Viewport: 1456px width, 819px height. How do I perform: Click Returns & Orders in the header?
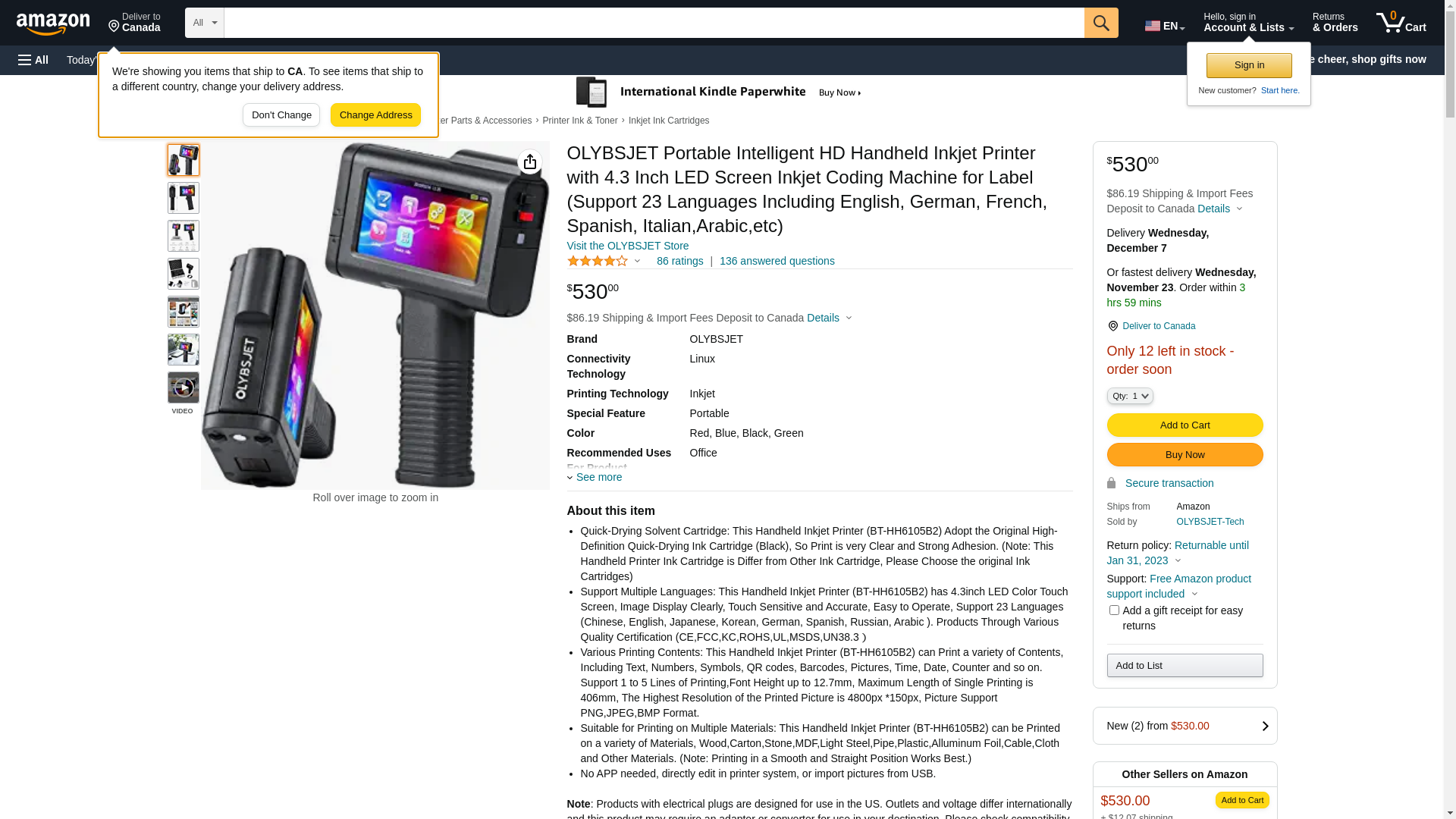[1335, 23]
